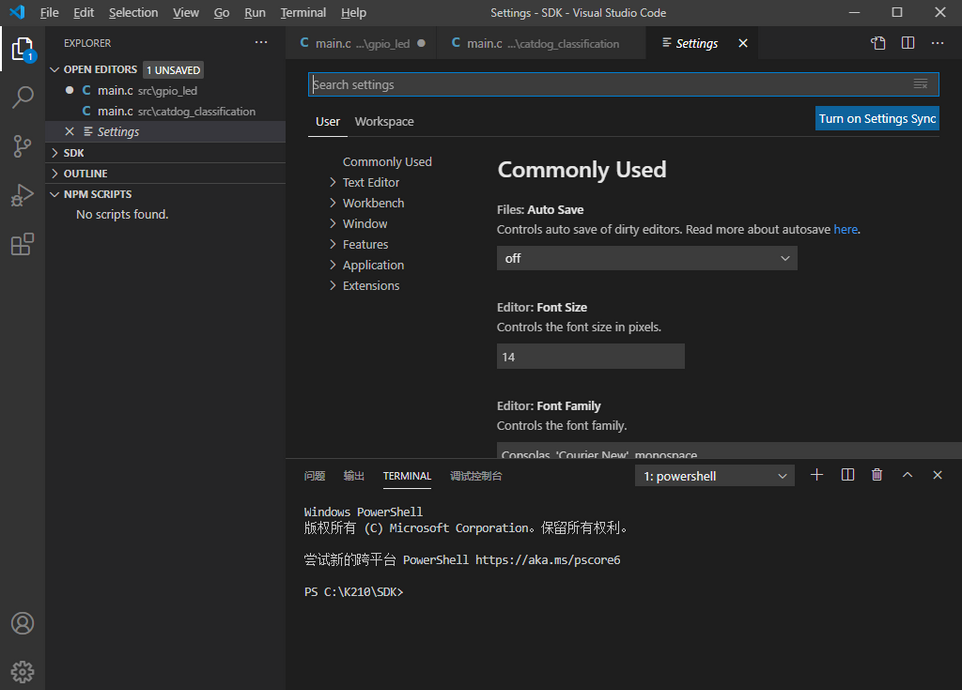The height and width of the screenshot is (690, 964).
Task: Switch to main.c catdog_classification editor tab
Action: pyautogui.click(x=541, y=43)
